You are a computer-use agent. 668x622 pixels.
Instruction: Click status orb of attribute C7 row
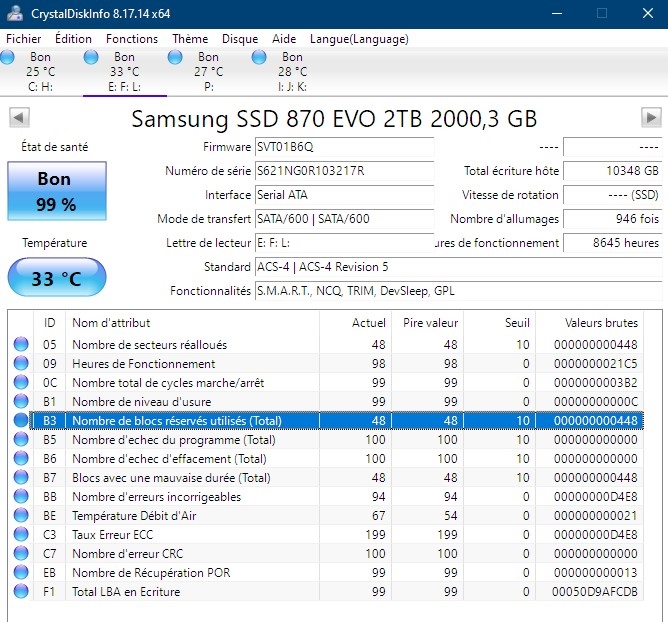click(x=21, y=553)
